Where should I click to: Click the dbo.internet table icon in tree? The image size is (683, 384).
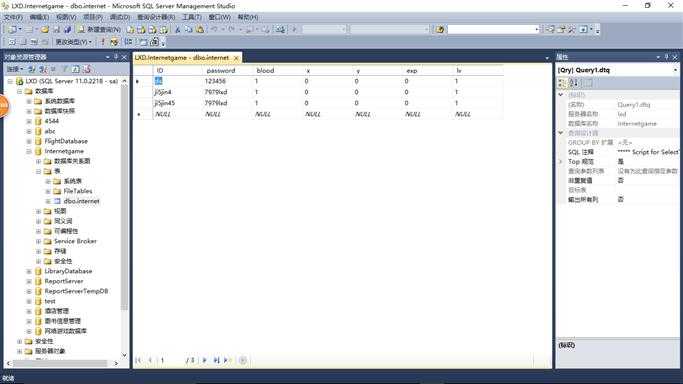57,201
